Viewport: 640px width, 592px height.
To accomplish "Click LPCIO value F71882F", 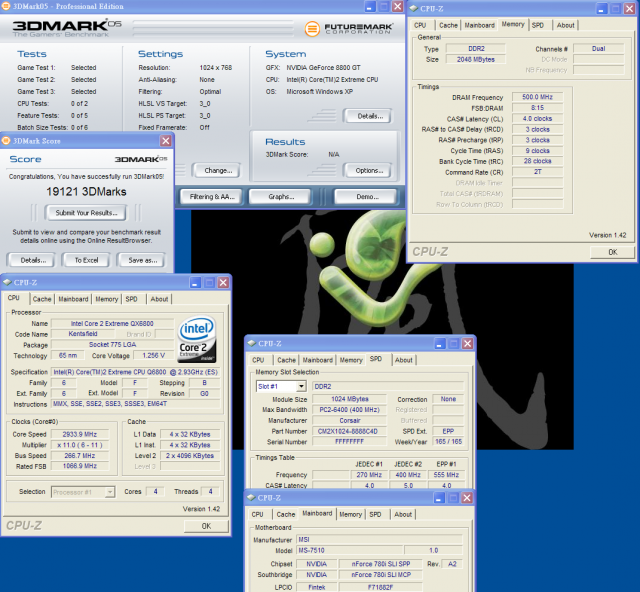I will click(x=381, y=588).
